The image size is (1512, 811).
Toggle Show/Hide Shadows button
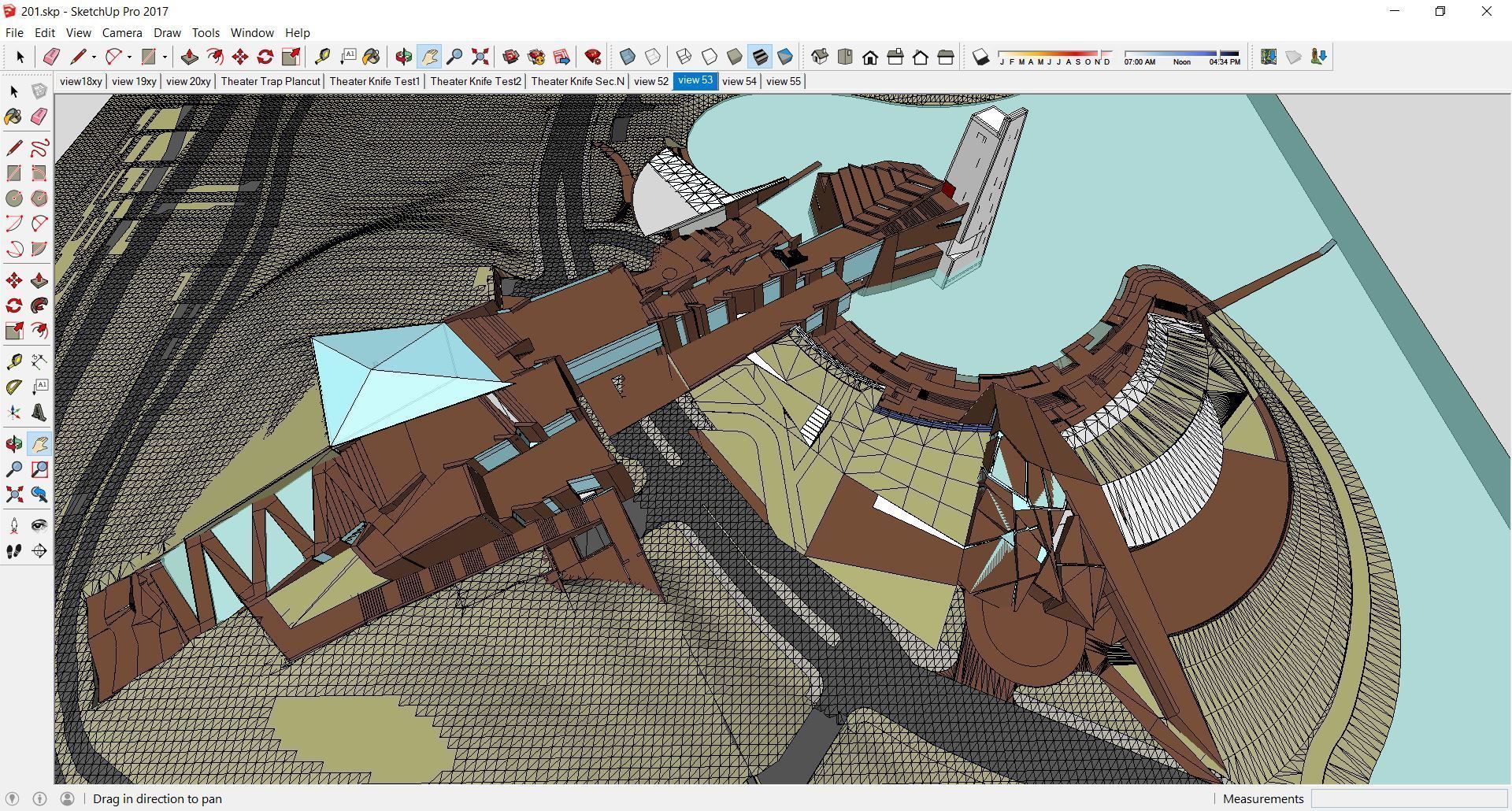pyautogui.click(x=980, y=57)
